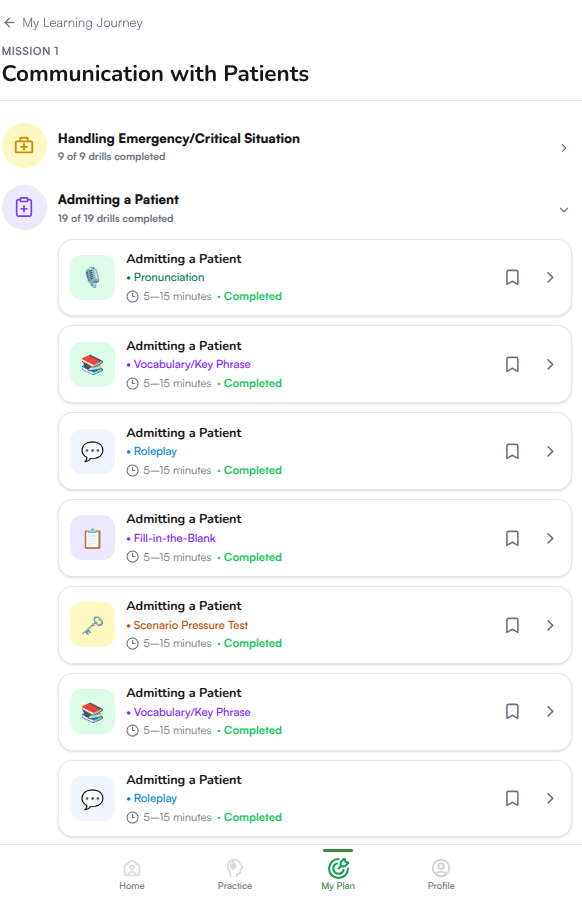
Task: Click the Admitting a Patient section heading
Action: (119, 200)
